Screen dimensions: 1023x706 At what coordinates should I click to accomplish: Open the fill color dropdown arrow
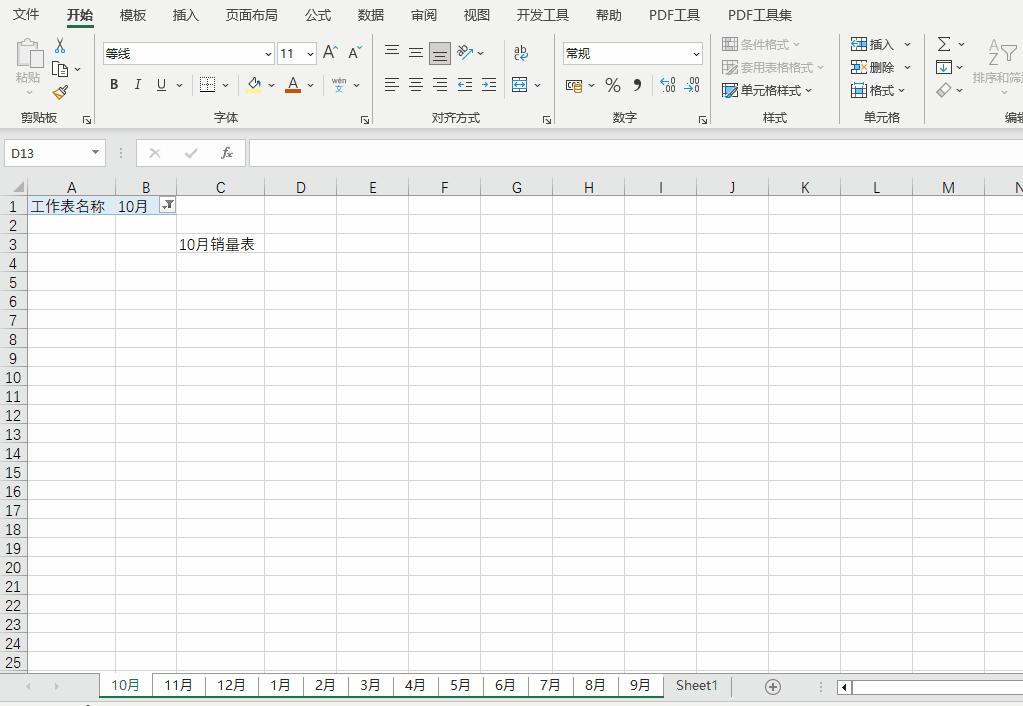(x=269, y=86)
